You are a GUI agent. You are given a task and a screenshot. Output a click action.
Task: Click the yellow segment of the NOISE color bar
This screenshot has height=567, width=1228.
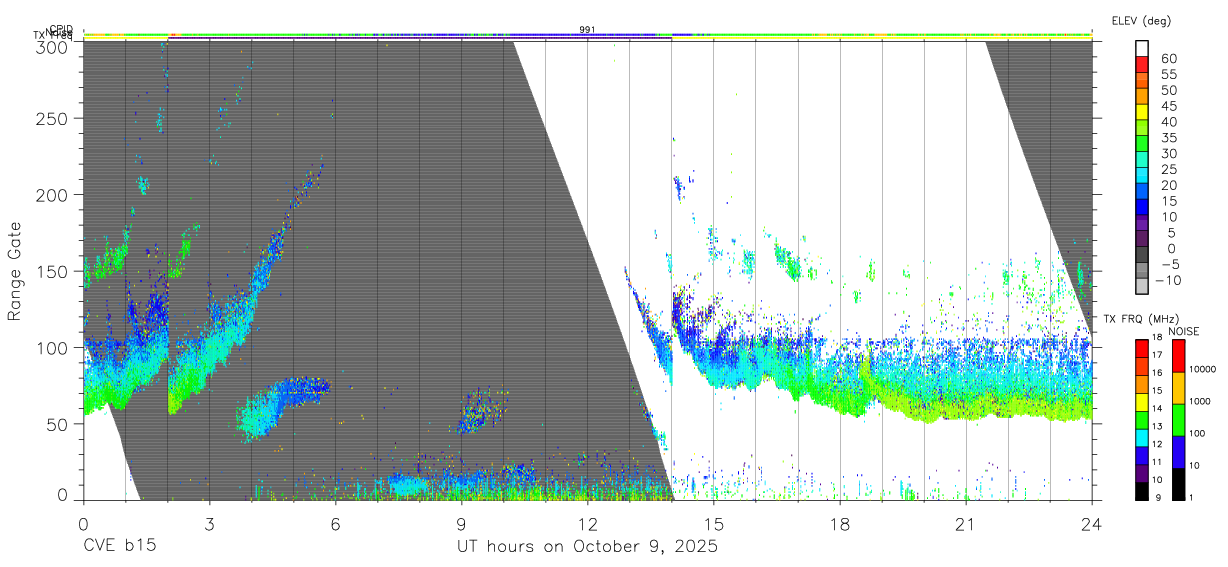coord(1178,388)
